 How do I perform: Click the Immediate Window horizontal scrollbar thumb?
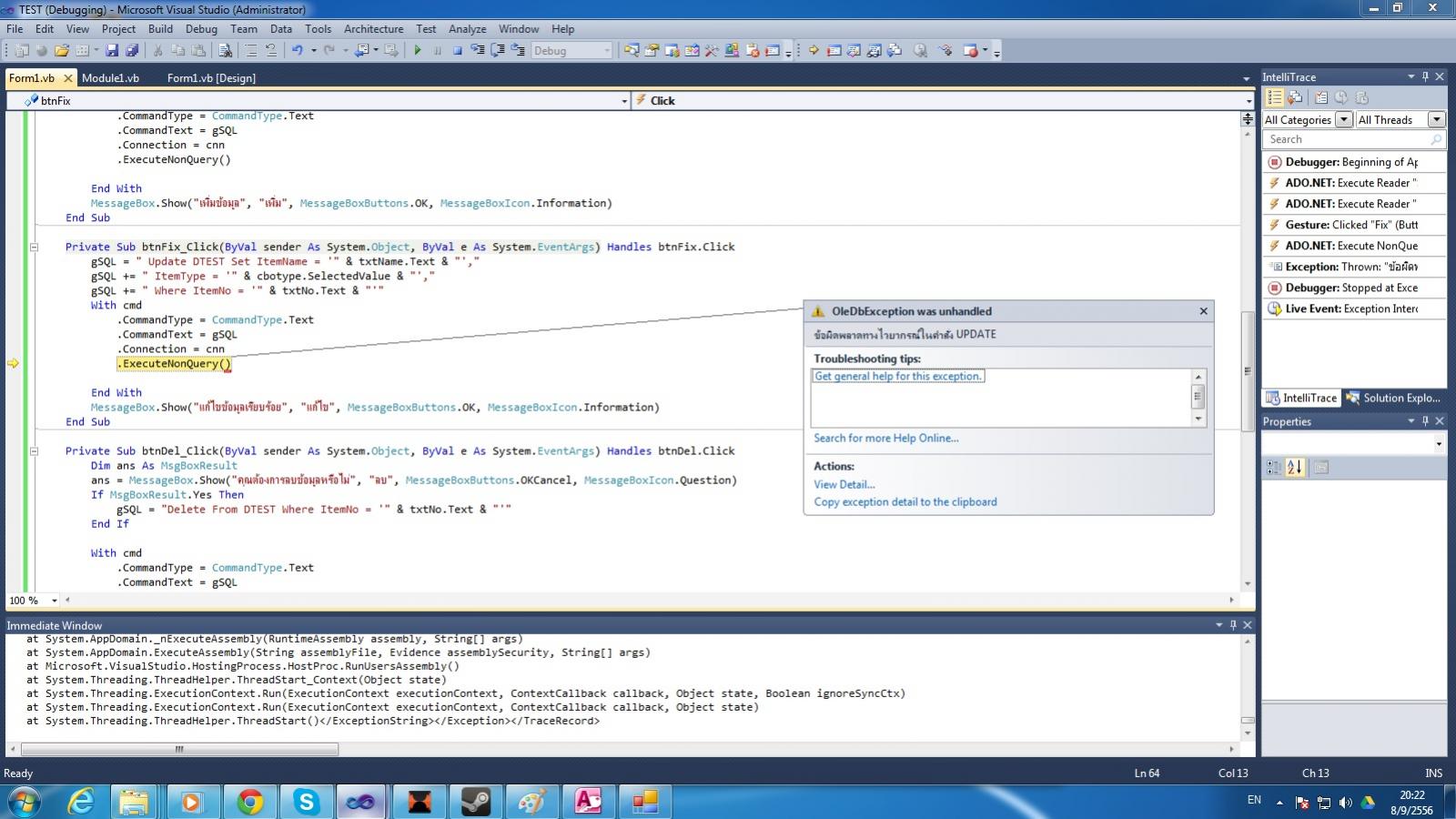[x=179, y=750]
